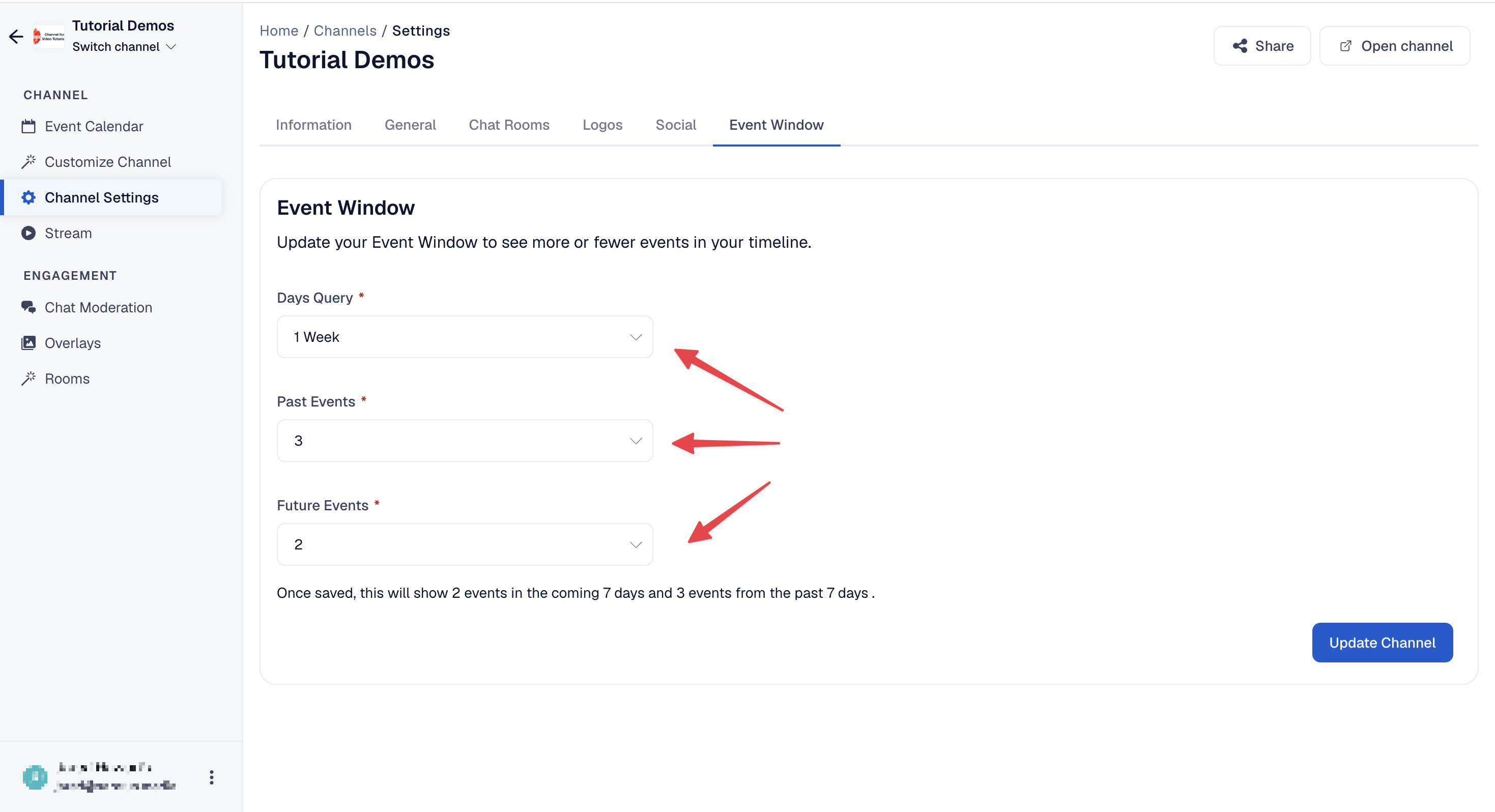Open Chat Moderation in sidebar
1495x812 pixels.
112,308
